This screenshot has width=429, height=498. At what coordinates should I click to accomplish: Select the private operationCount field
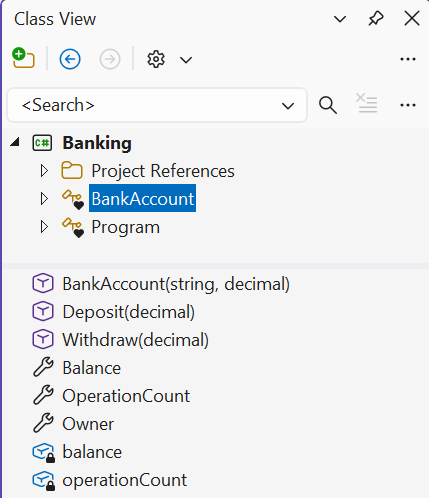[x=124, y=480]
